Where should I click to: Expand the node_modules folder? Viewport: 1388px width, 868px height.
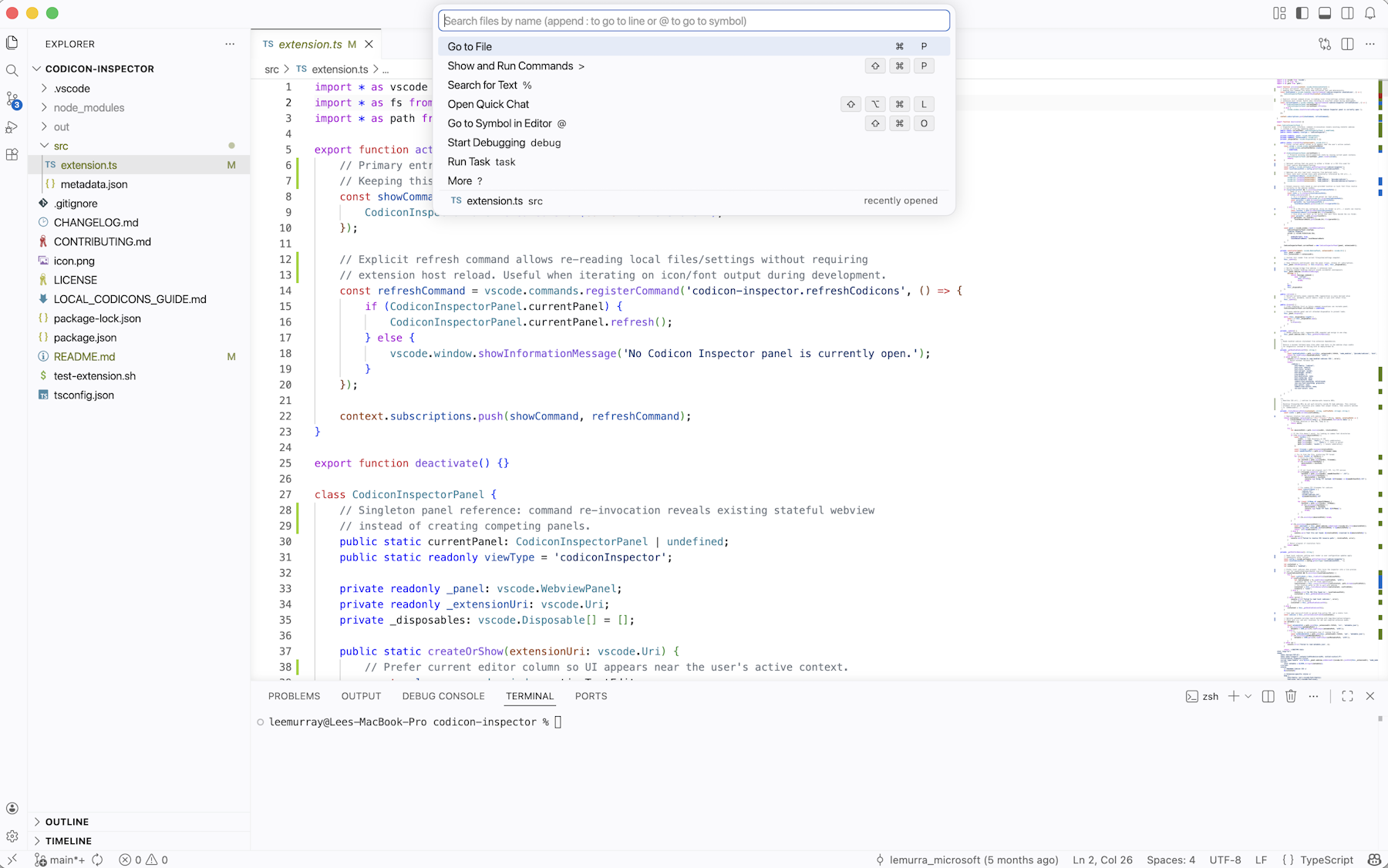[88, 107]
